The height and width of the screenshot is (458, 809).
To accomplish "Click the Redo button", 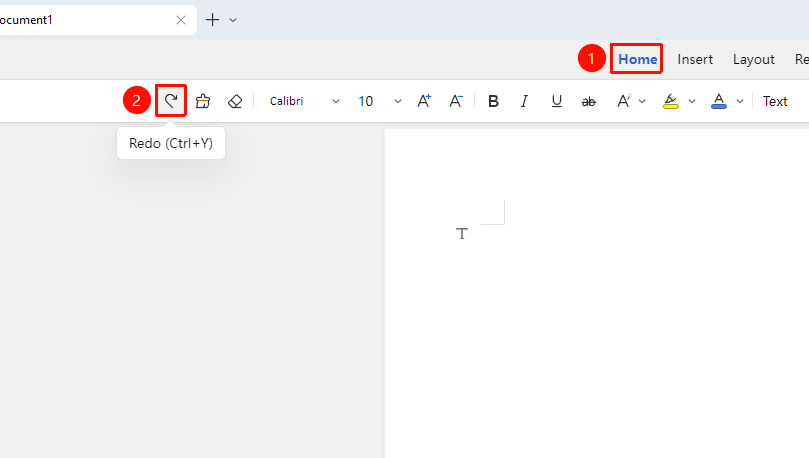I will pos(171,101).
